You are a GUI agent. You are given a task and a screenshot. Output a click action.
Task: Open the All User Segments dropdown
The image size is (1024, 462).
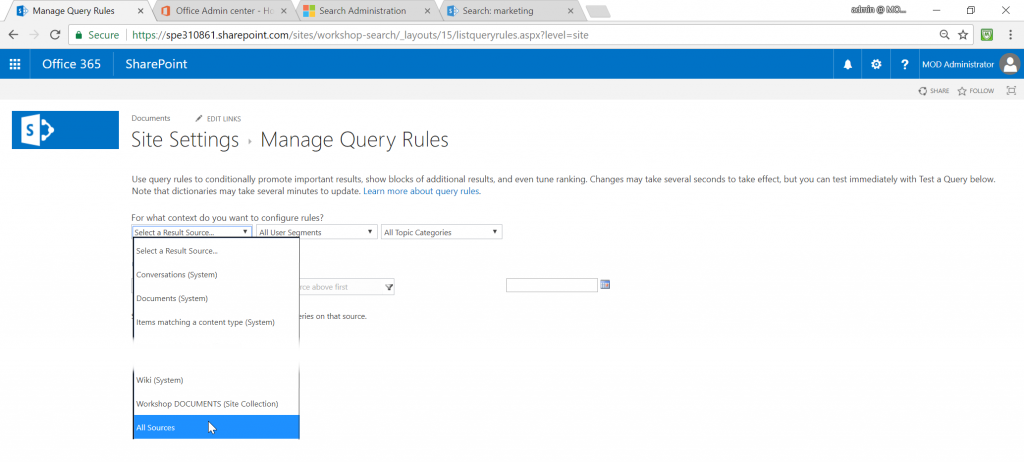pyautogui.click(x=316, y=232)
